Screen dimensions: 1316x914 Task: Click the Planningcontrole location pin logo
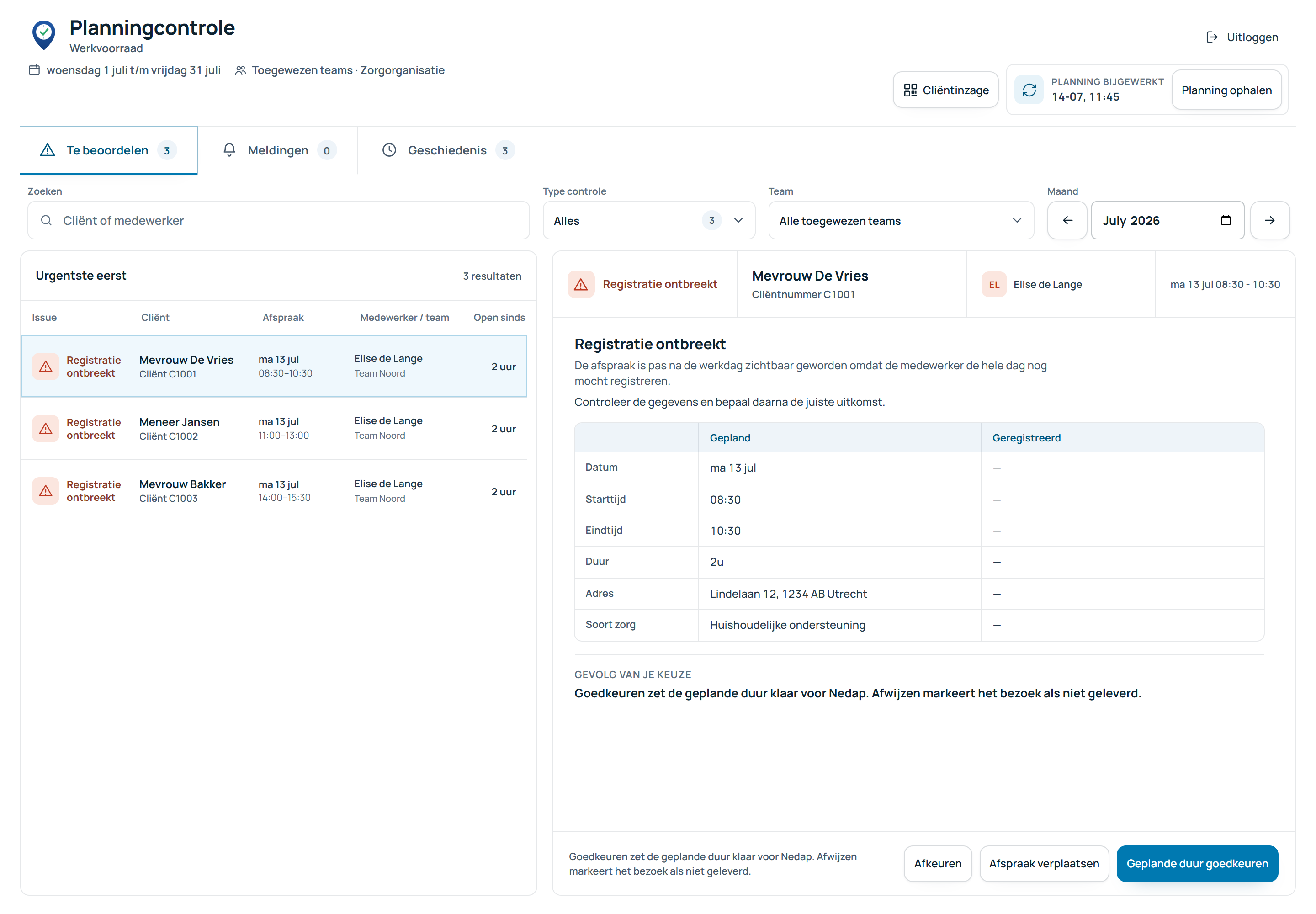tap(43, 35)
